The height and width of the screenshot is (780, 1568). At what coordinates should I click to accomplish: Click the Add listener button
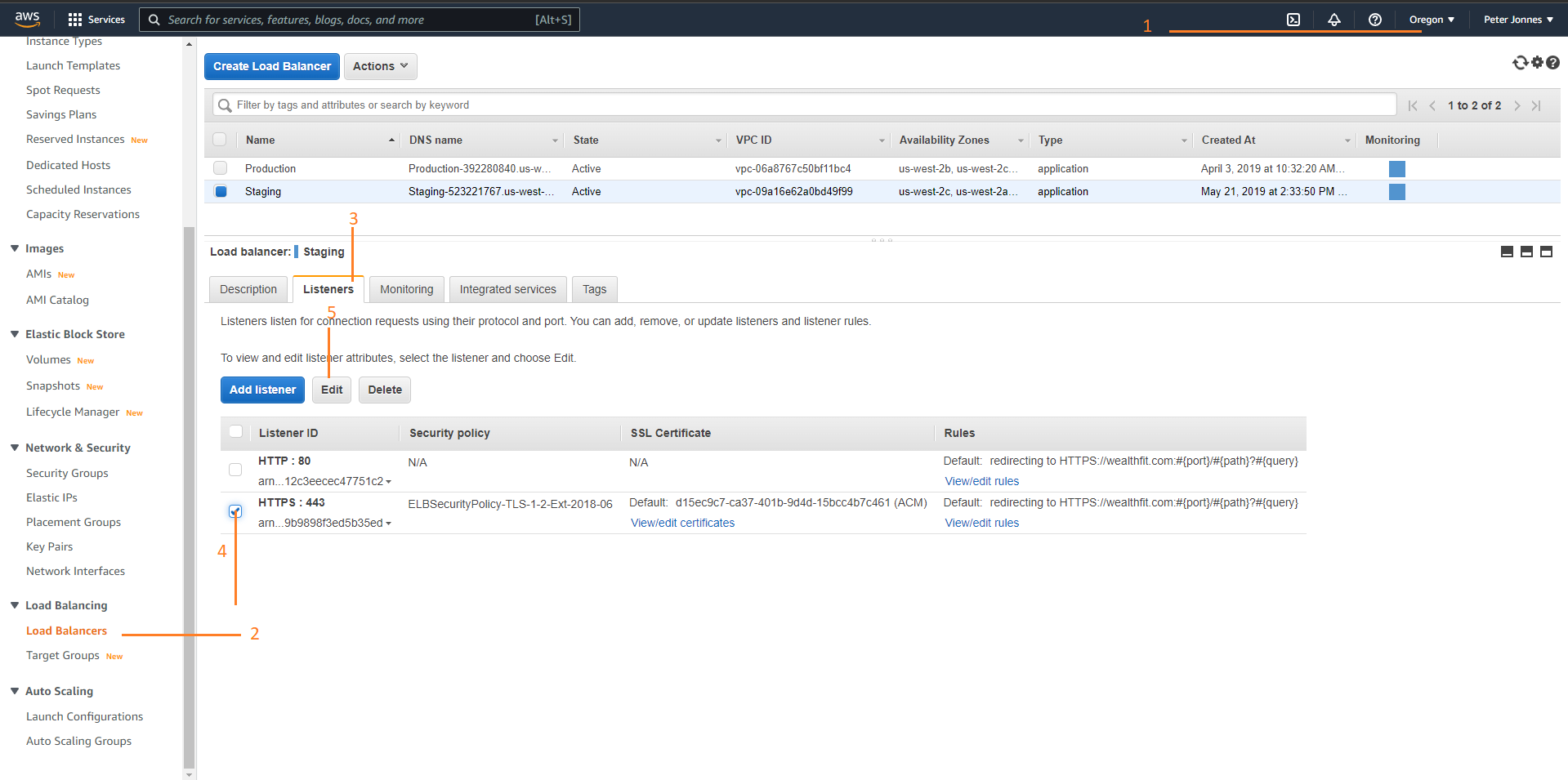[x=262, y=390]
